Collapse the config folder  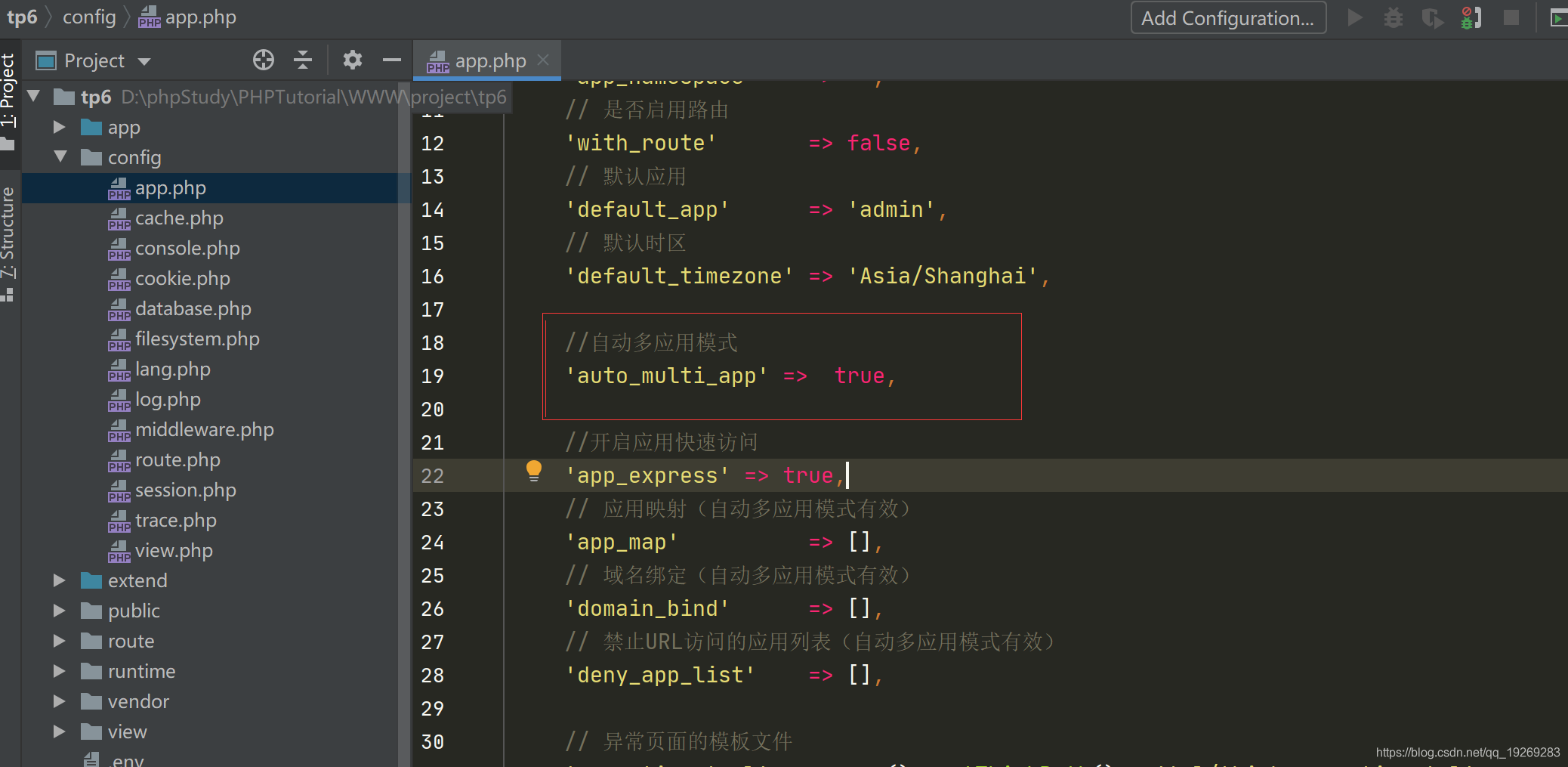tap(62, 157)
